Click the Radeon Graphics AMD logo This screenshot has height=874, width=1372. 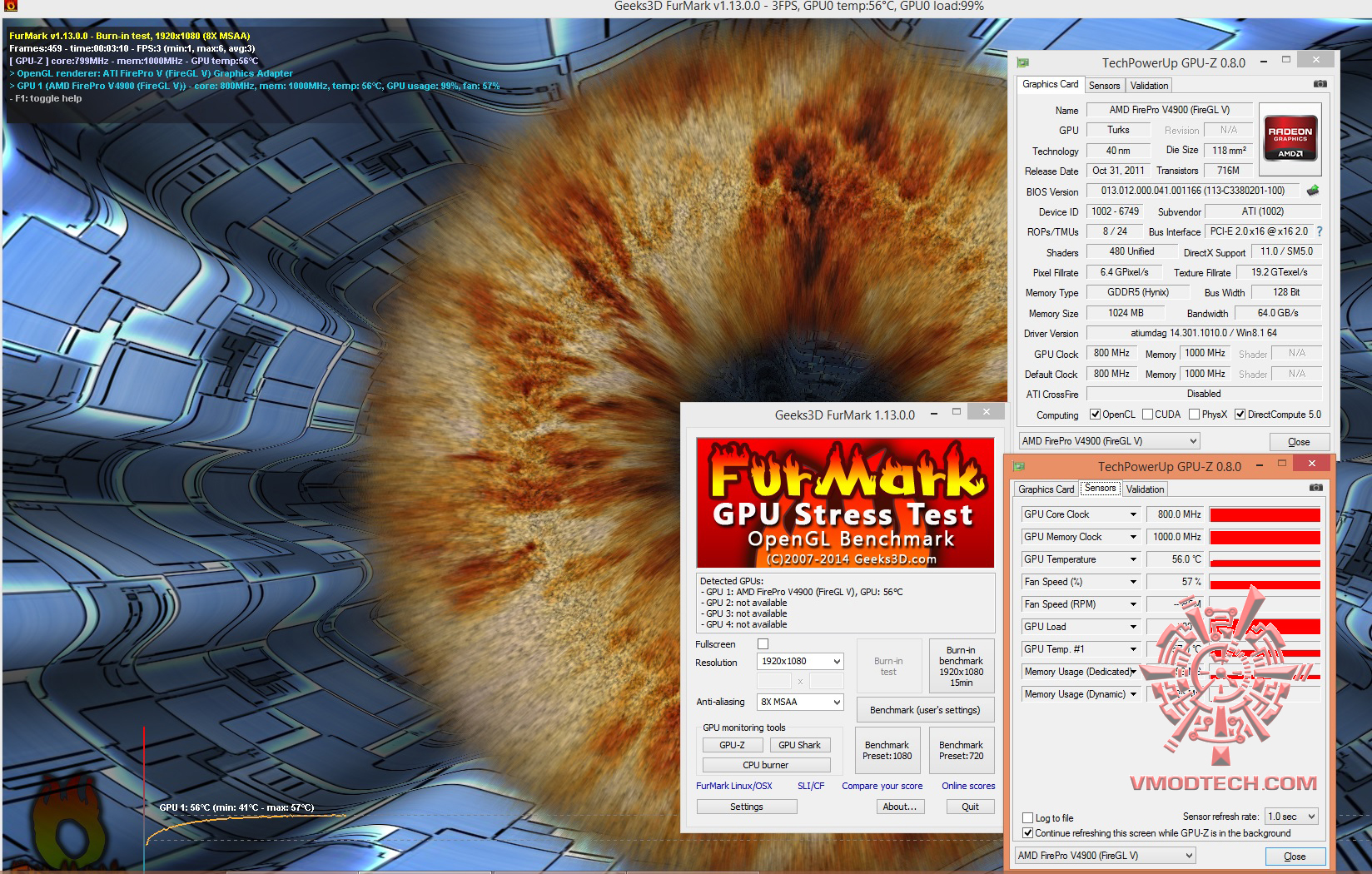1290,139
